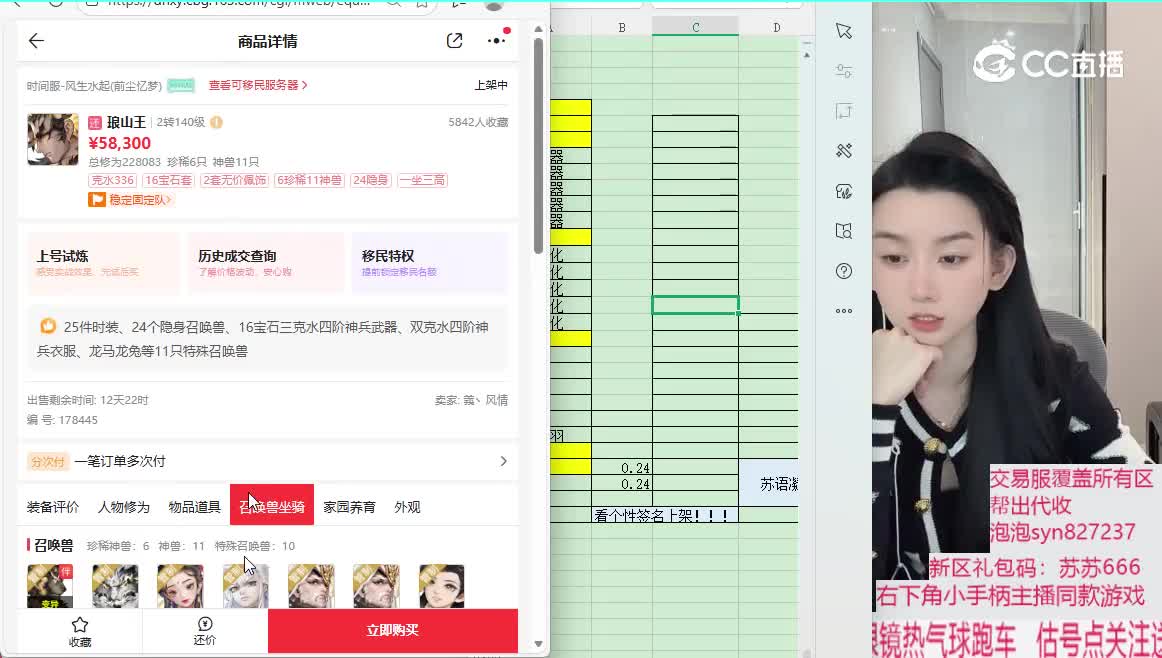Expand the 分次付 一笔订单多次付 row chevron

click(503, 461)
